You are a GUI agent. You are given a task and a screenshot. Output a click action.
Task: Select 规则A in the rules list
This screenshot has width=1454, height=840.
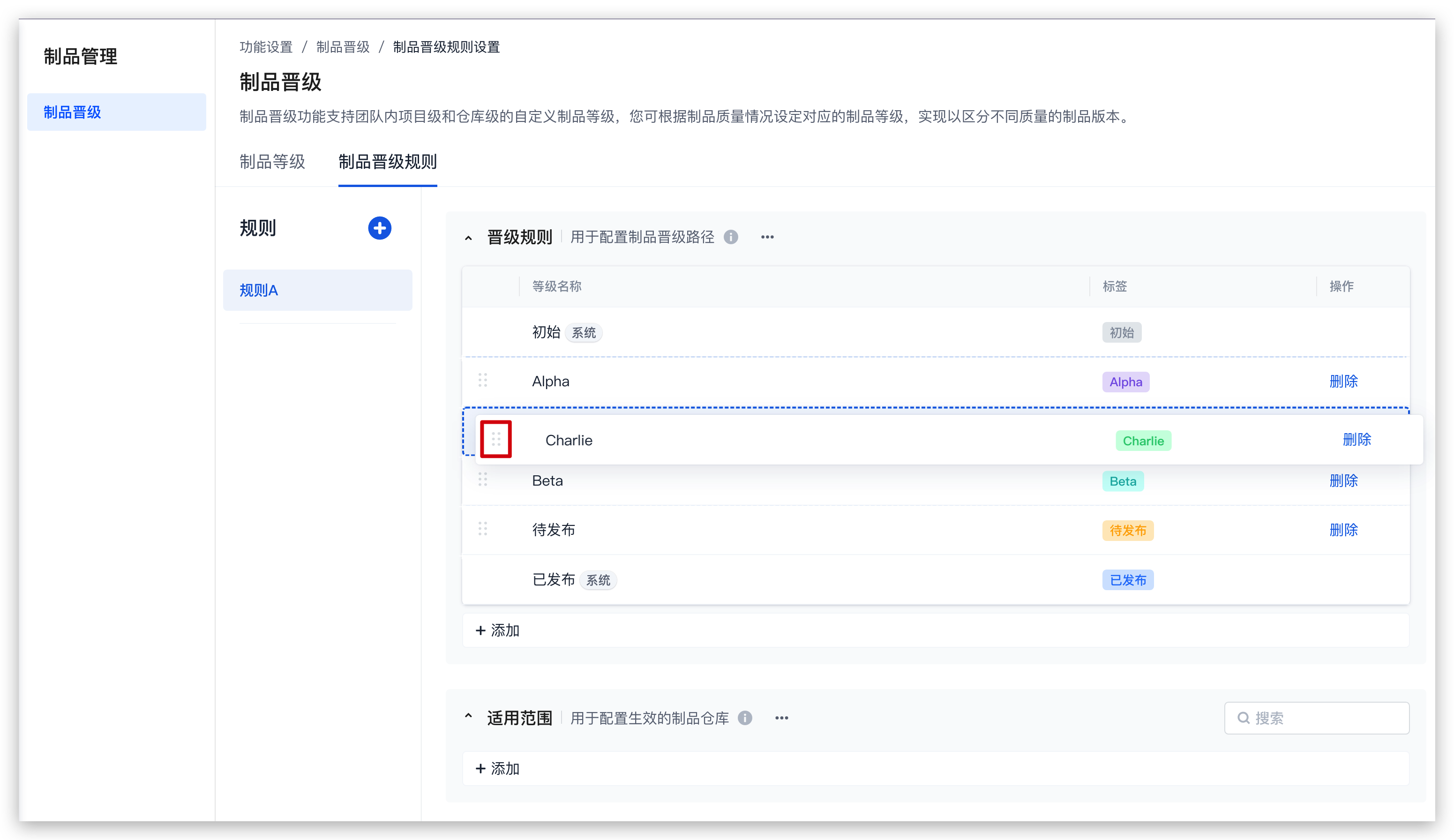pyautogui.click(x=318, y=290)
